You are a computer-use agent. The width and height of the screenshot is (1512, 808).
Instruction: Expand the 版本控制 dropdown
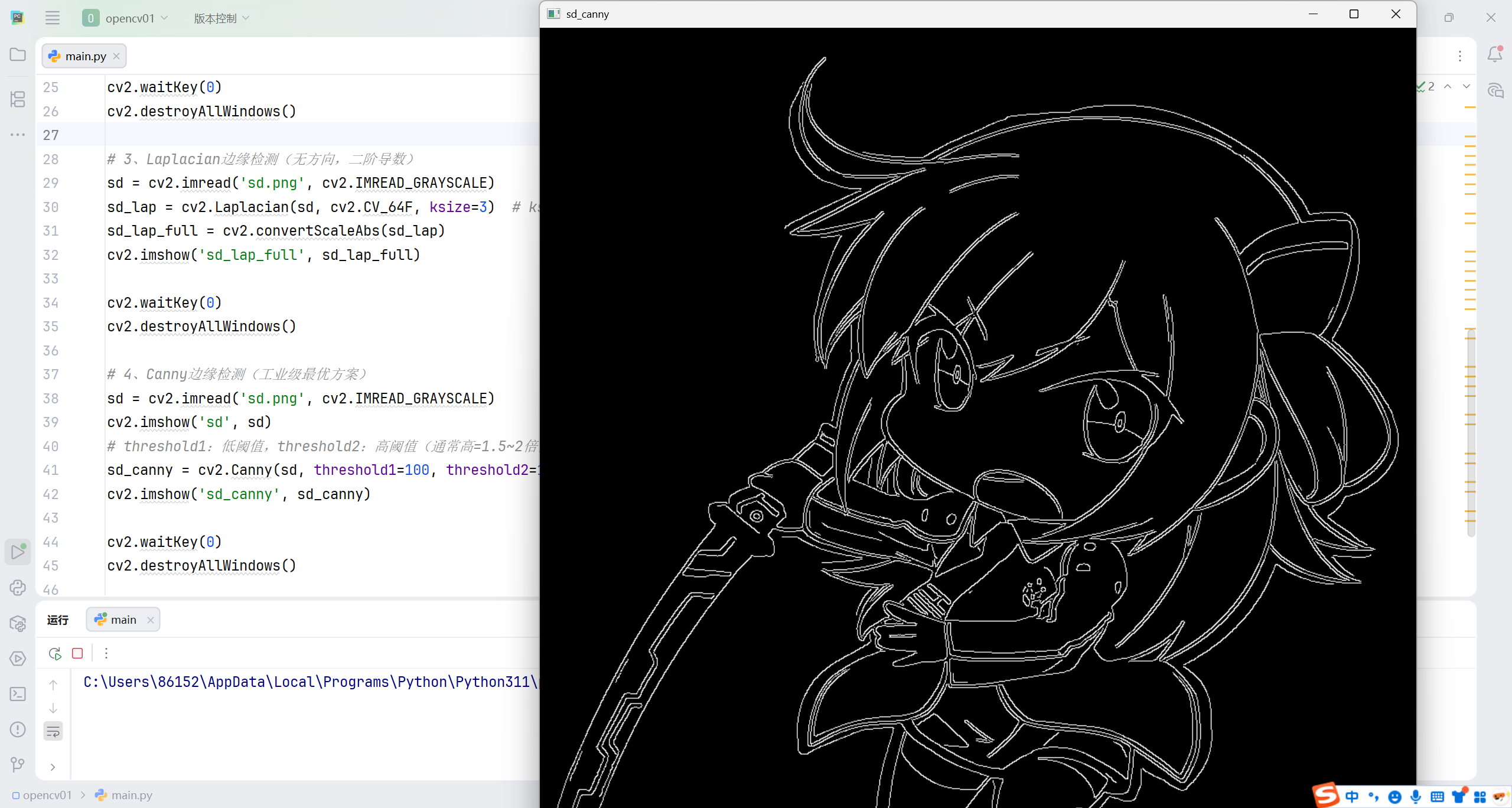point(221,18)
